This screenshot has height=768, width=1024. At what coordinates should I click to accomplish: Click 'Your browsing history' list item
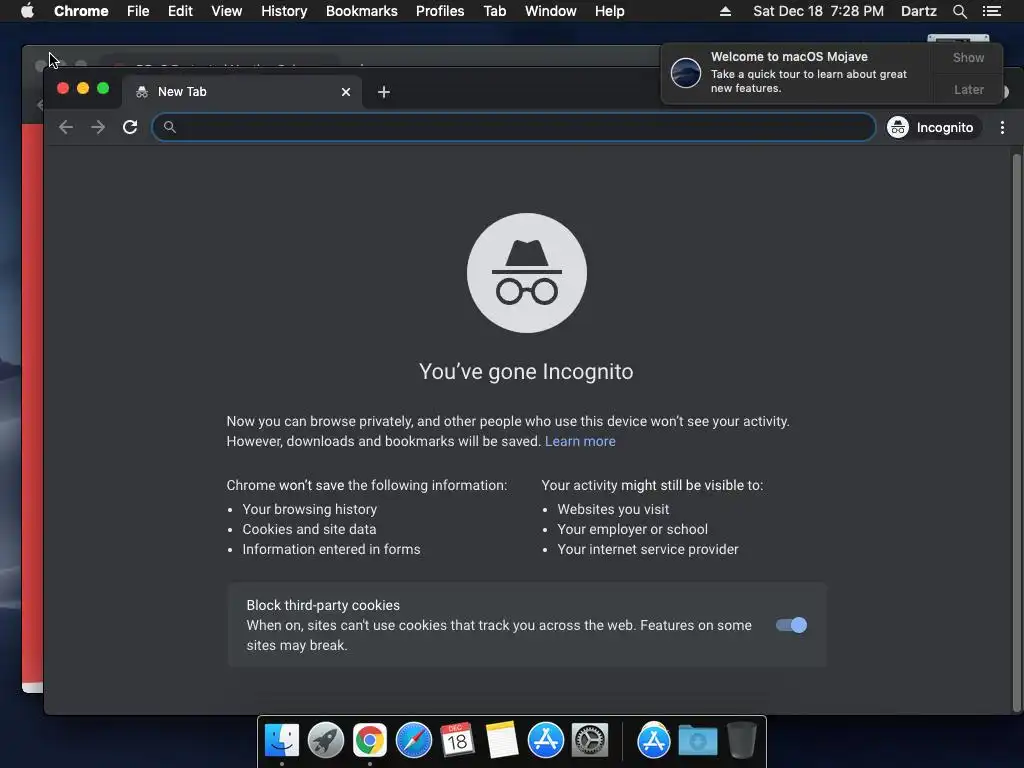pyautogui.click(x=310, y=509)
